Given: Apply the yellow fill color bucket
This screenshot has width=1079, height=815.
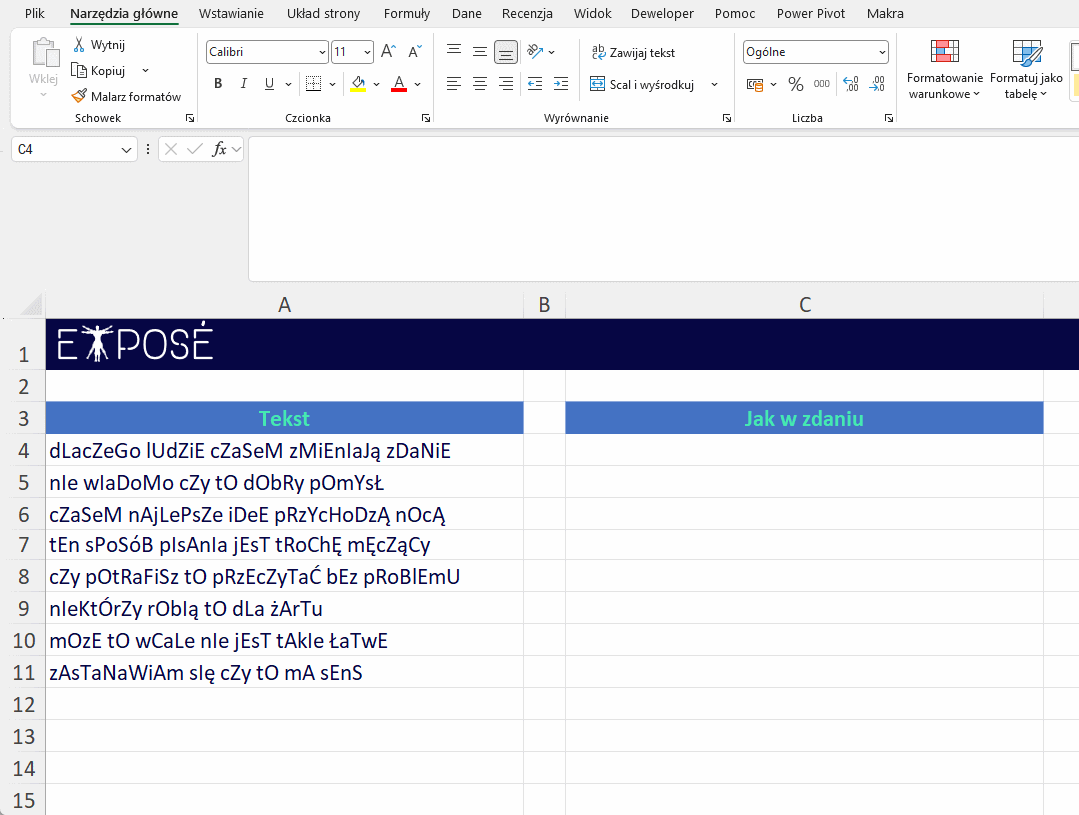Looking at the screenshot, I should point(358,84).
